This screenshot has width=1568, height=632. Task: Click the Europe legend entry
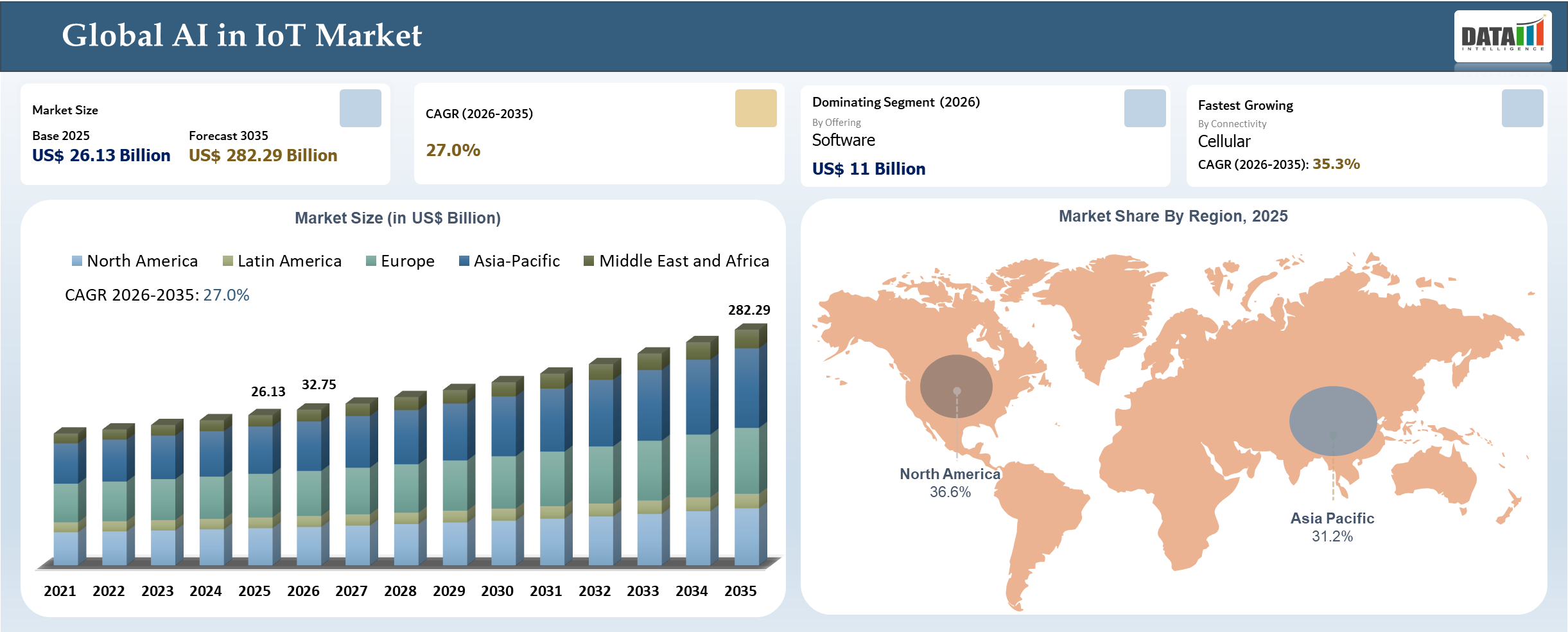point(400,261)
